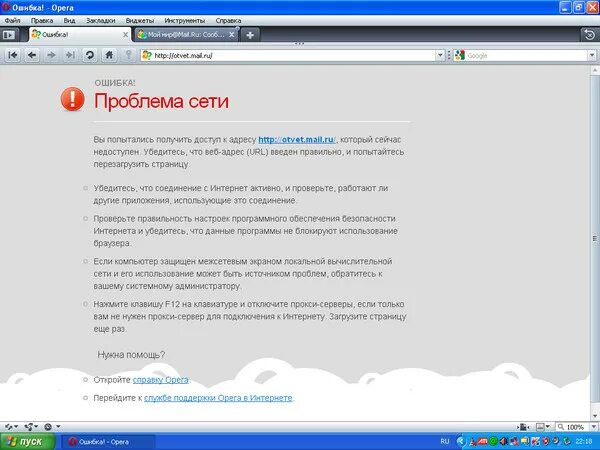600x450 pixels.
Task: Open the Вид menu
Action: (x=69, y=21)
